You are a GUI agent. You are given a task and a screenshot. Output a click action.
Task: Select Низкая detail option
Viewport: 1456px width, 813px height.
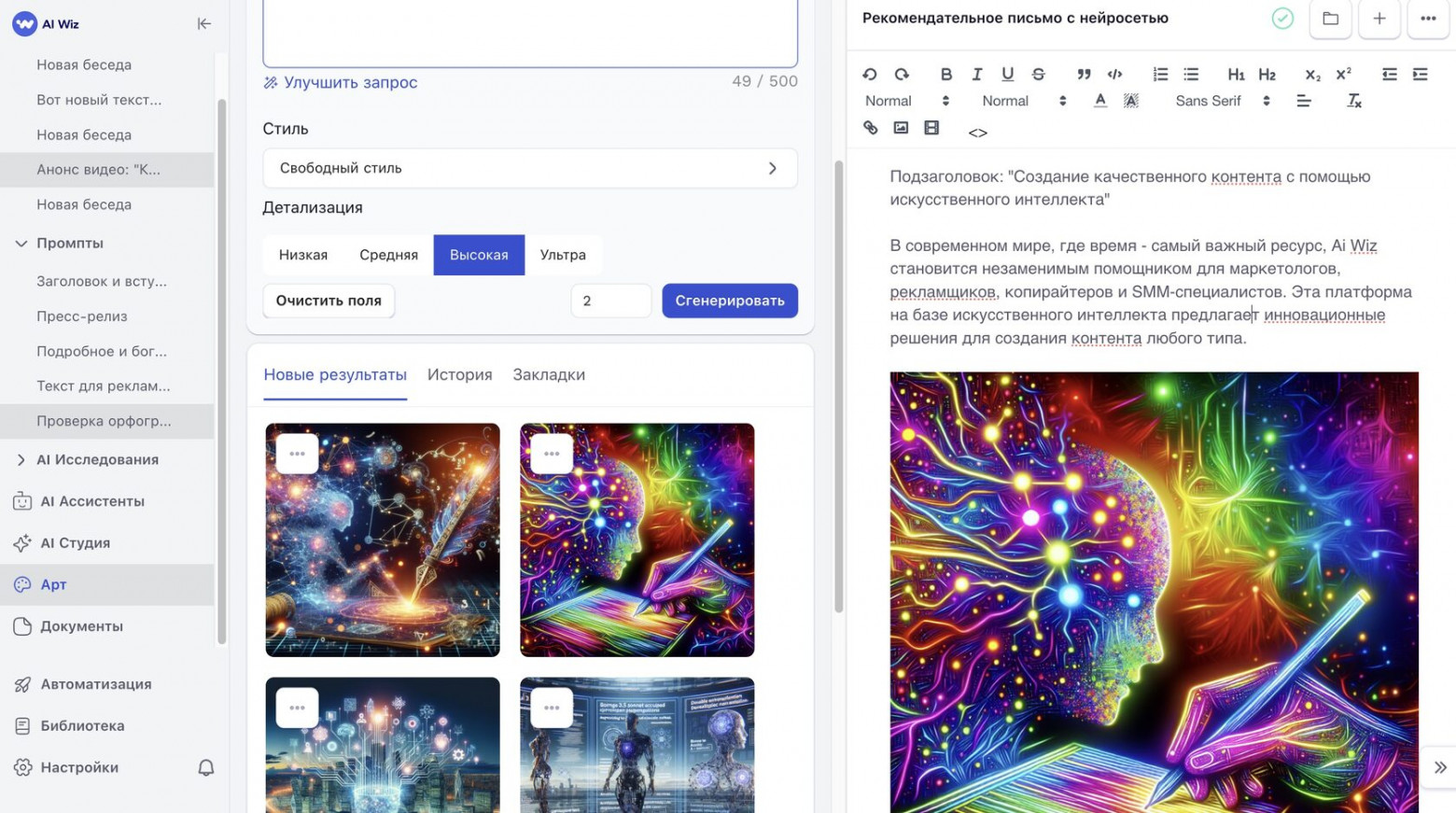pyautogui.click(x=302, y=254)
